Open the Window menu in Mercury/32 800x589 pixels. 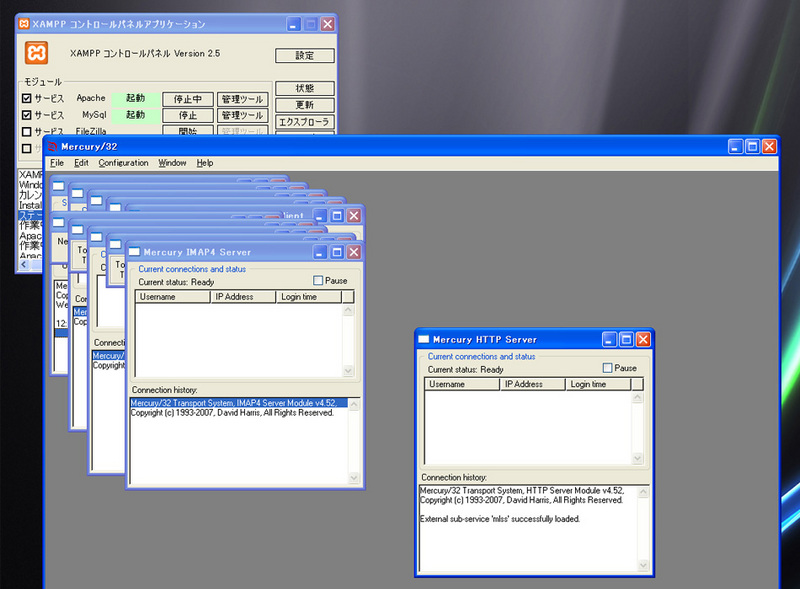coord(172,163)
